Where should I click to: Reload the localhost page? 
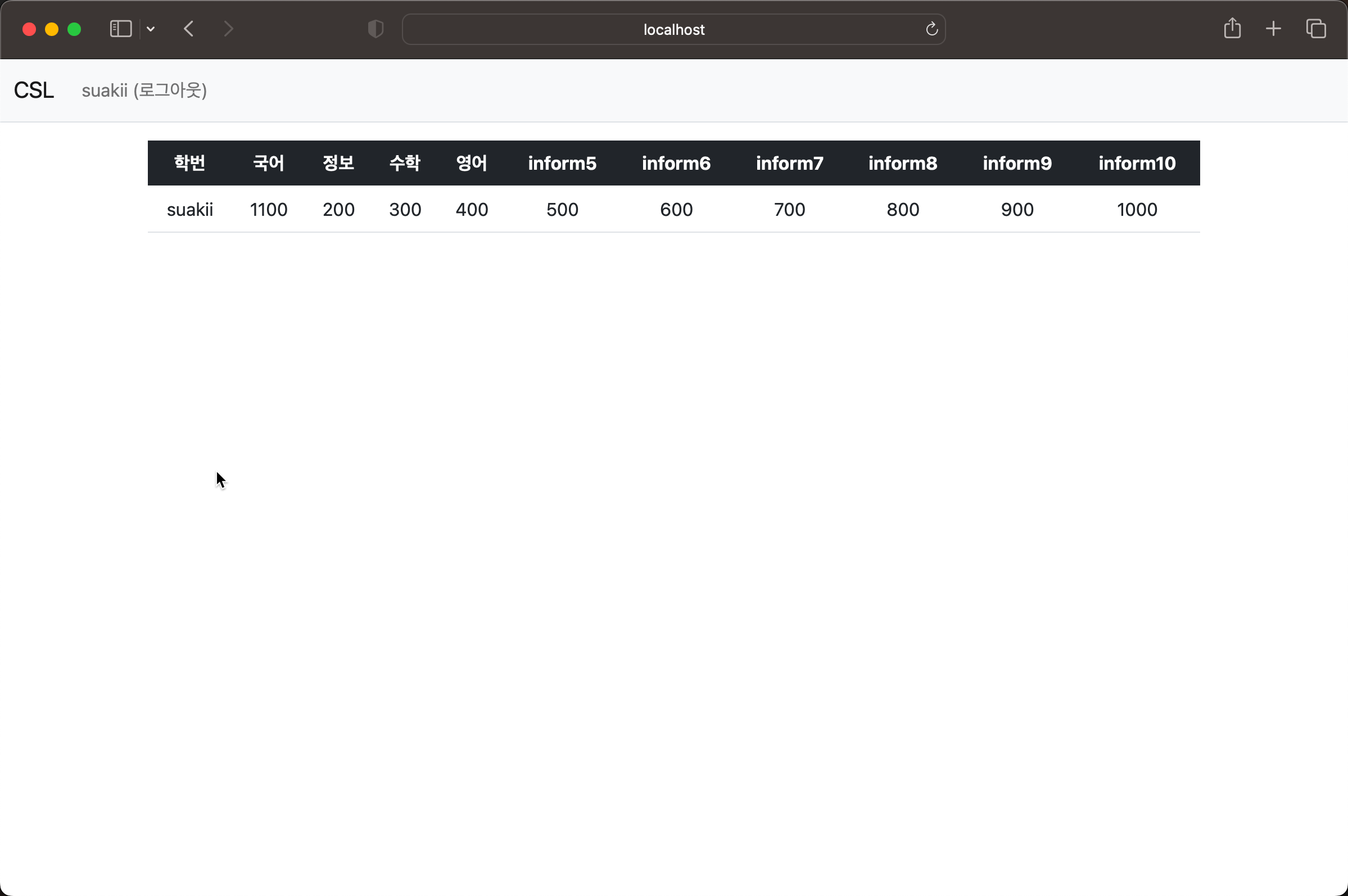pyautogui.click(x=931, y=29)
